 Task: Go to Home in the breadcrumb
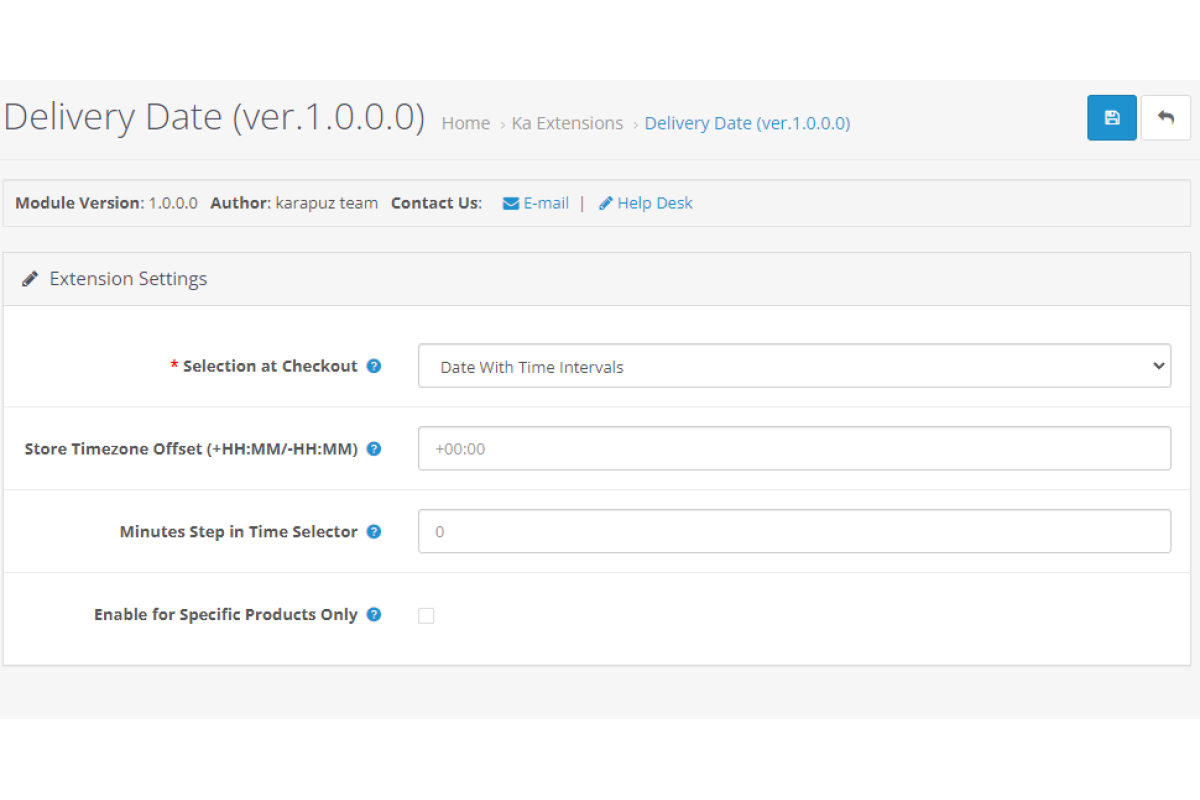pyautogui.click(x=466, y=123)
